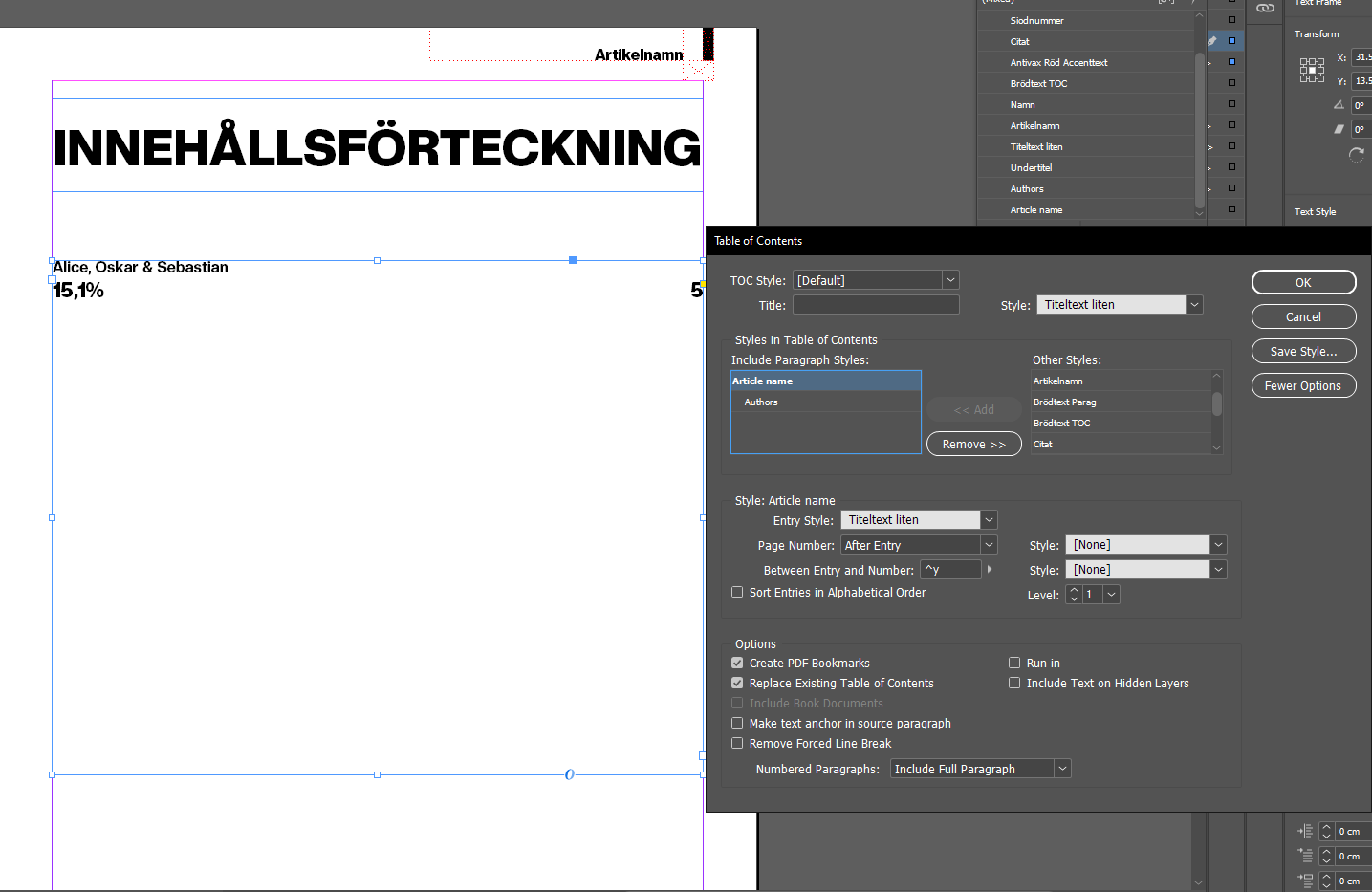Click the left indent icon near spacing fields
This screenshot has width=1372, height=892.
coord(1305,831)
